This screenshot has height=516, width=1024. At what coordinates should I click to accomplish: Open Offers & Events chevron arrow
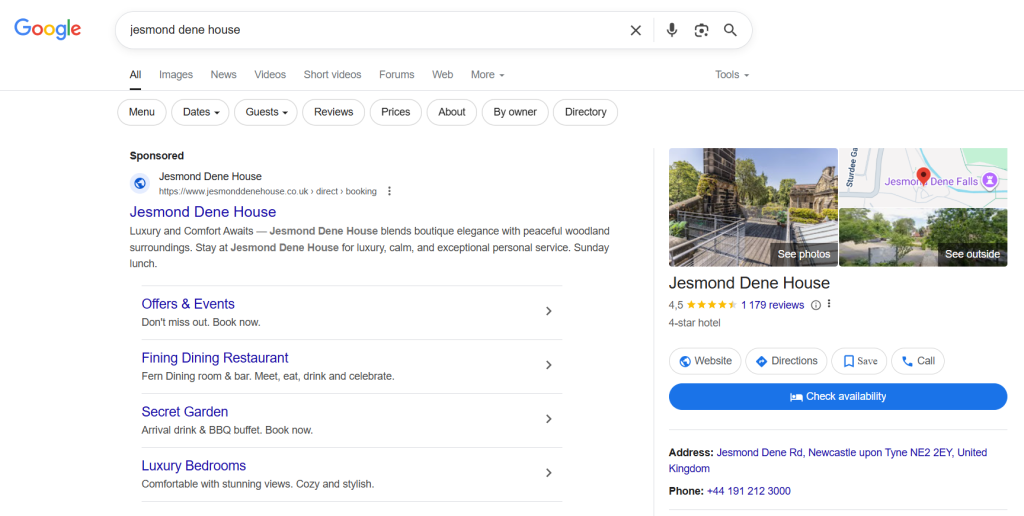[549, 311]
